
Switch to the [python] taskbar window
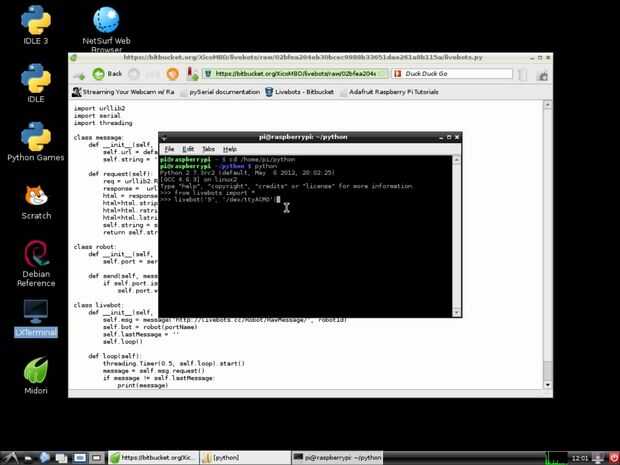click(x=245, y=458)
